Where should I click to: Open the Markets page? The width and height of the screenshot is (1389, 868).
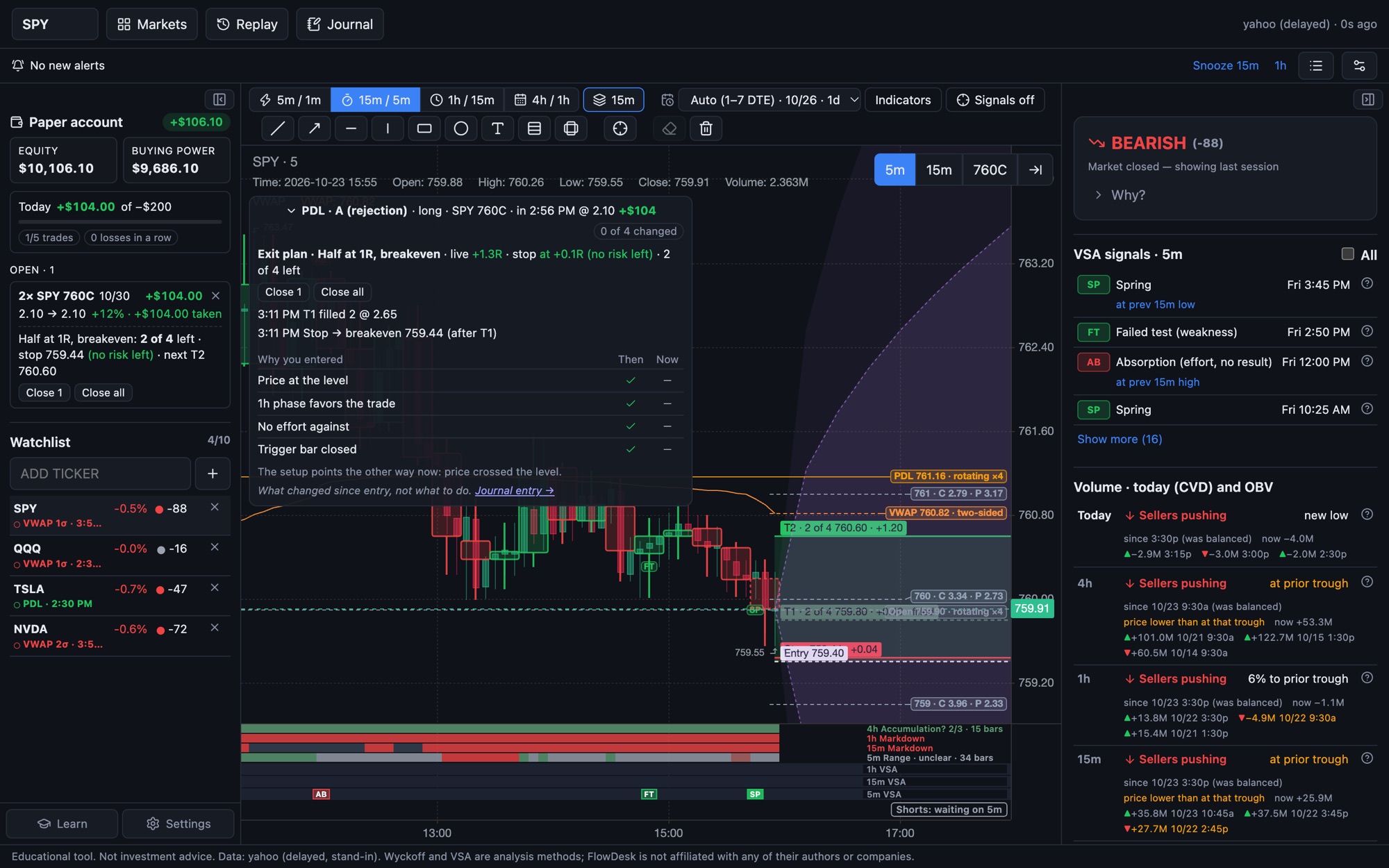(151, 24)
